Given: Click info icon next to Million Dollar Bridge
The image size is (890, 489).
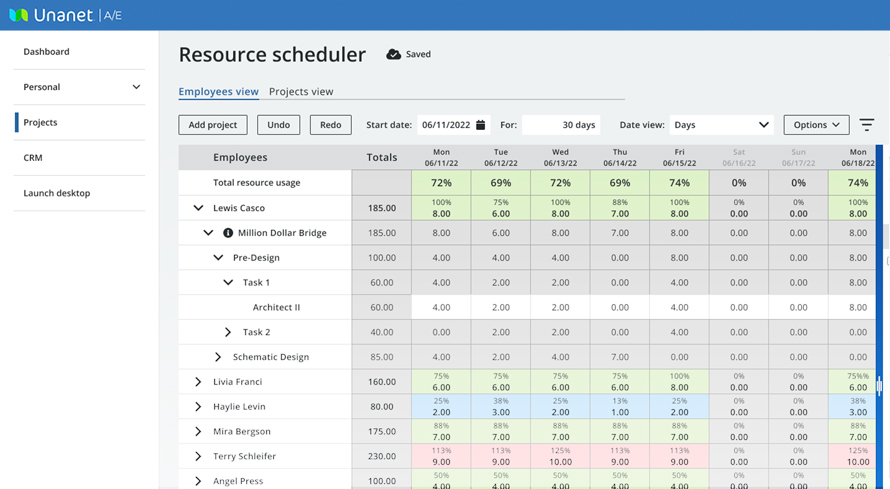Looking at the screenshot, I should [227, 233].
